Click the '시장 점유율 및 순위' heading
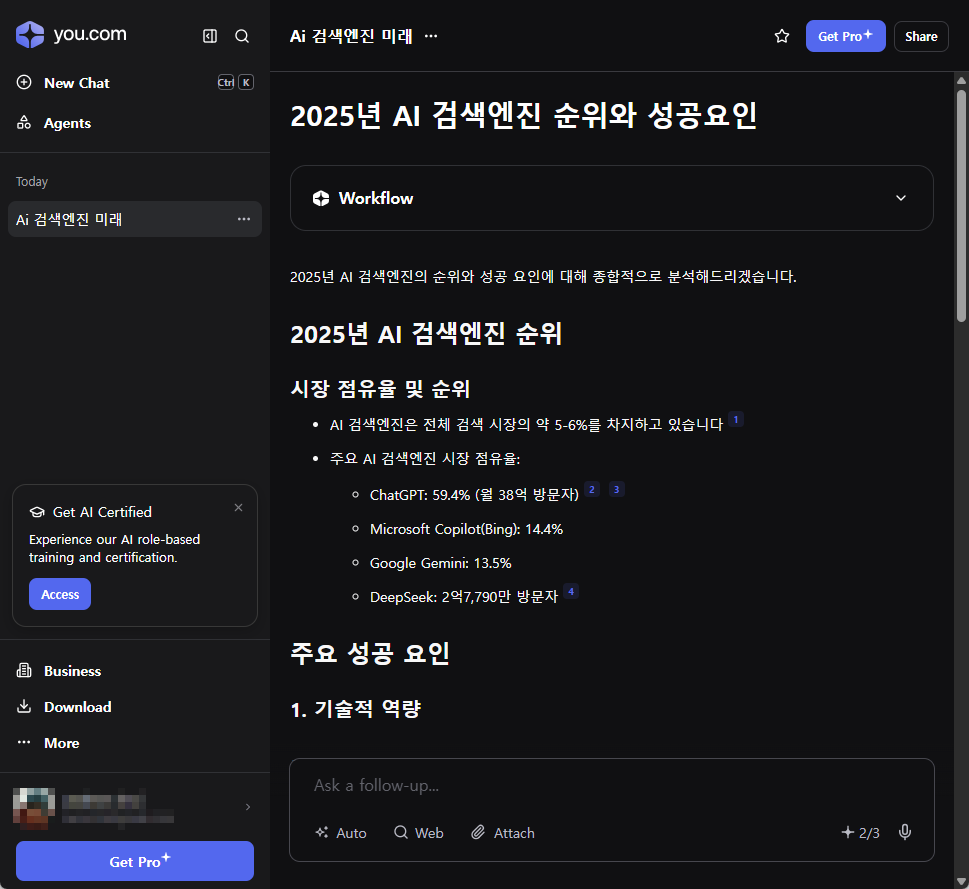Screen dimensions: 969x889 380,389
